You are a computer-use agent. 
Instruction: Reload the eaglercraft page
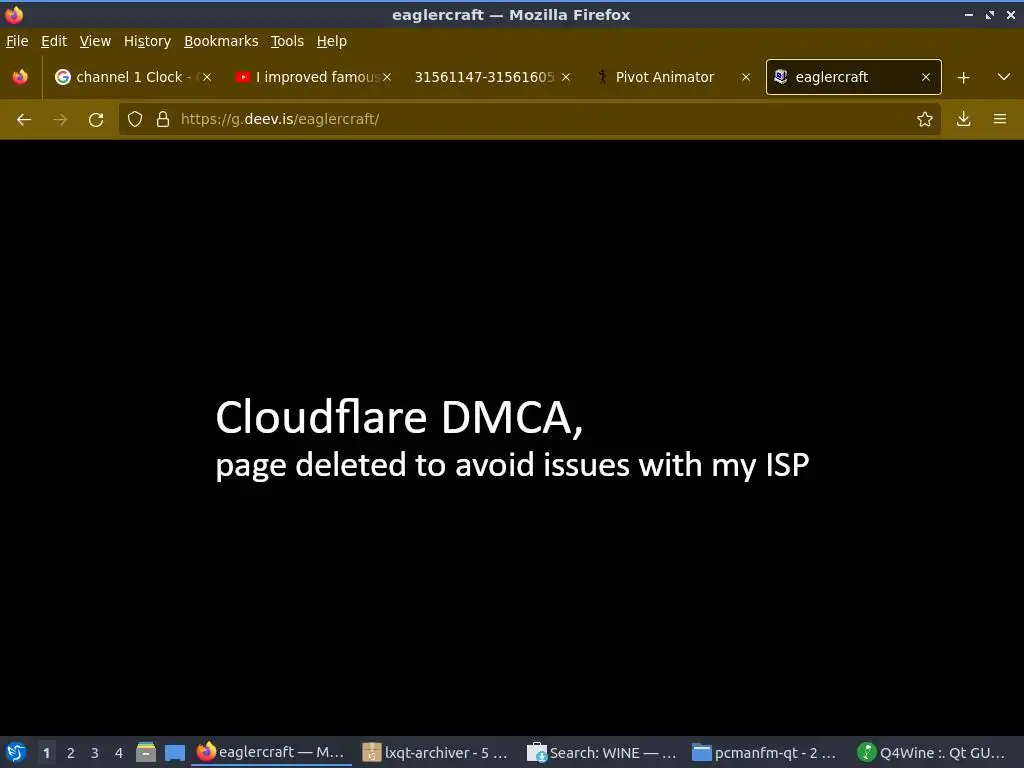96,120
